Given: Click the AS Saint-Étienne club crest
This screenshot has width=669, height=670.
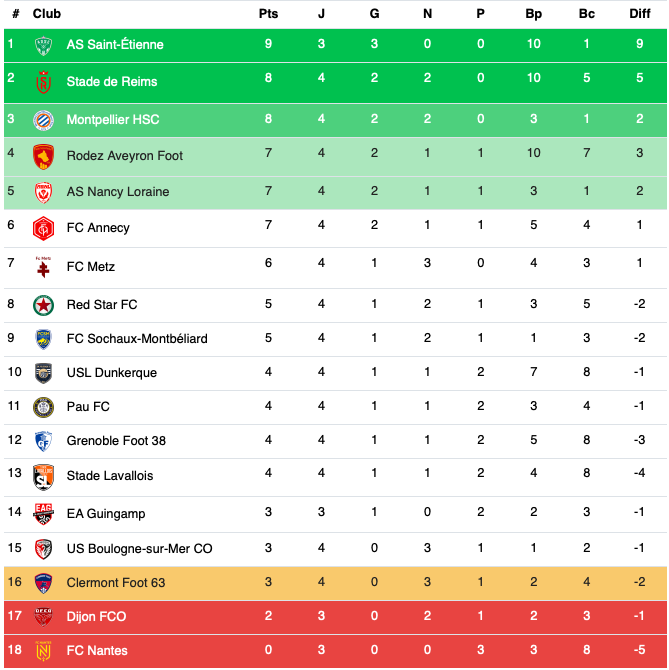Looking at the screenshot, I should tap(43, 45).
